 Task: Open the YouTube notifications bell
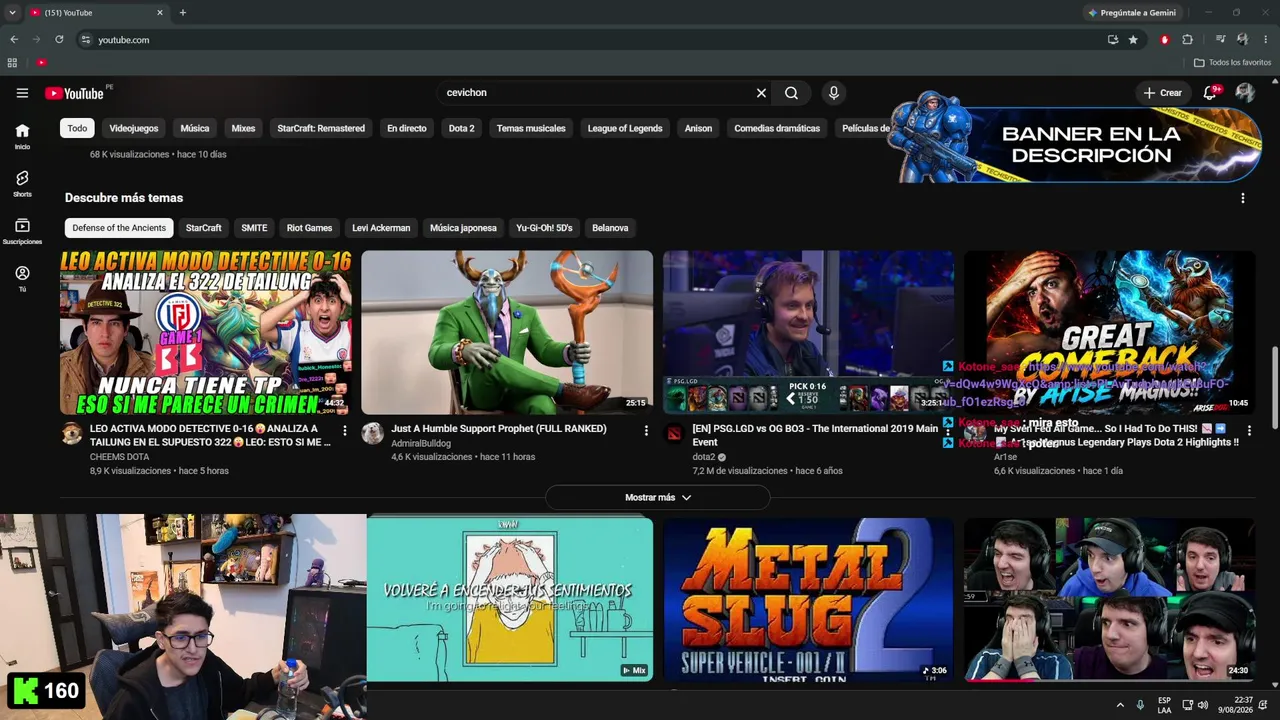click(x=1210, y=93)
